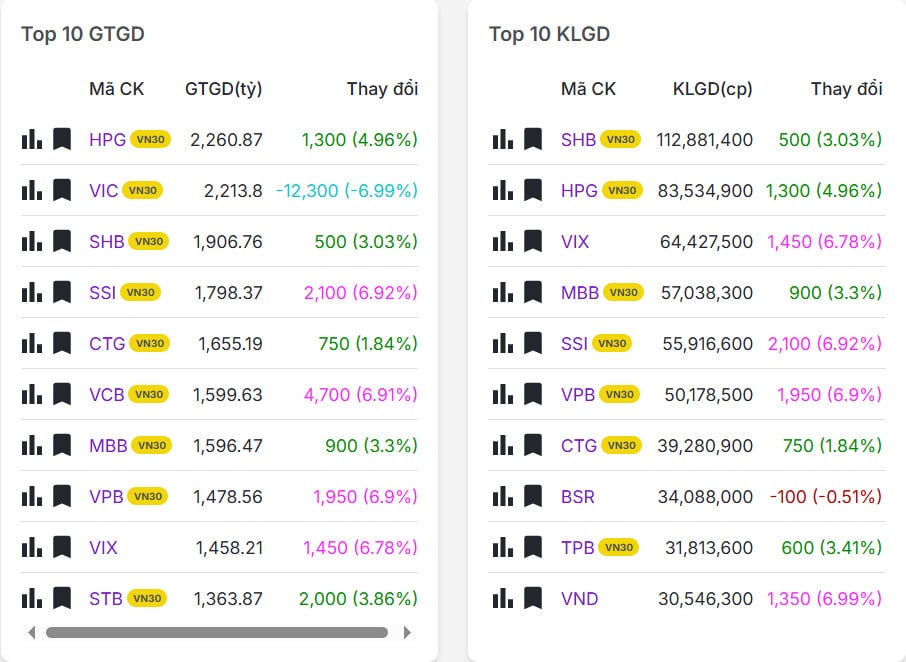The width and height of the screenshot is (906, 662).
Task: Click the Mã CK column header
Action: [117, 89]
